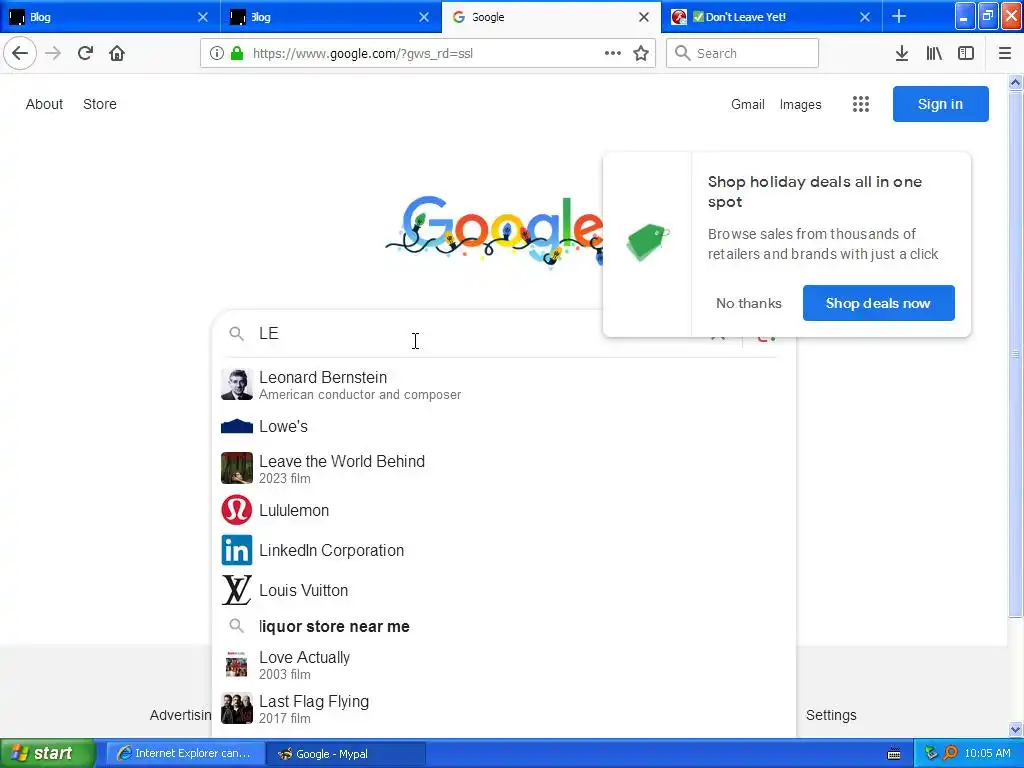Close the second Blog tab
The height and width of the screenshot is (768, 1024).
coord(424,17)
